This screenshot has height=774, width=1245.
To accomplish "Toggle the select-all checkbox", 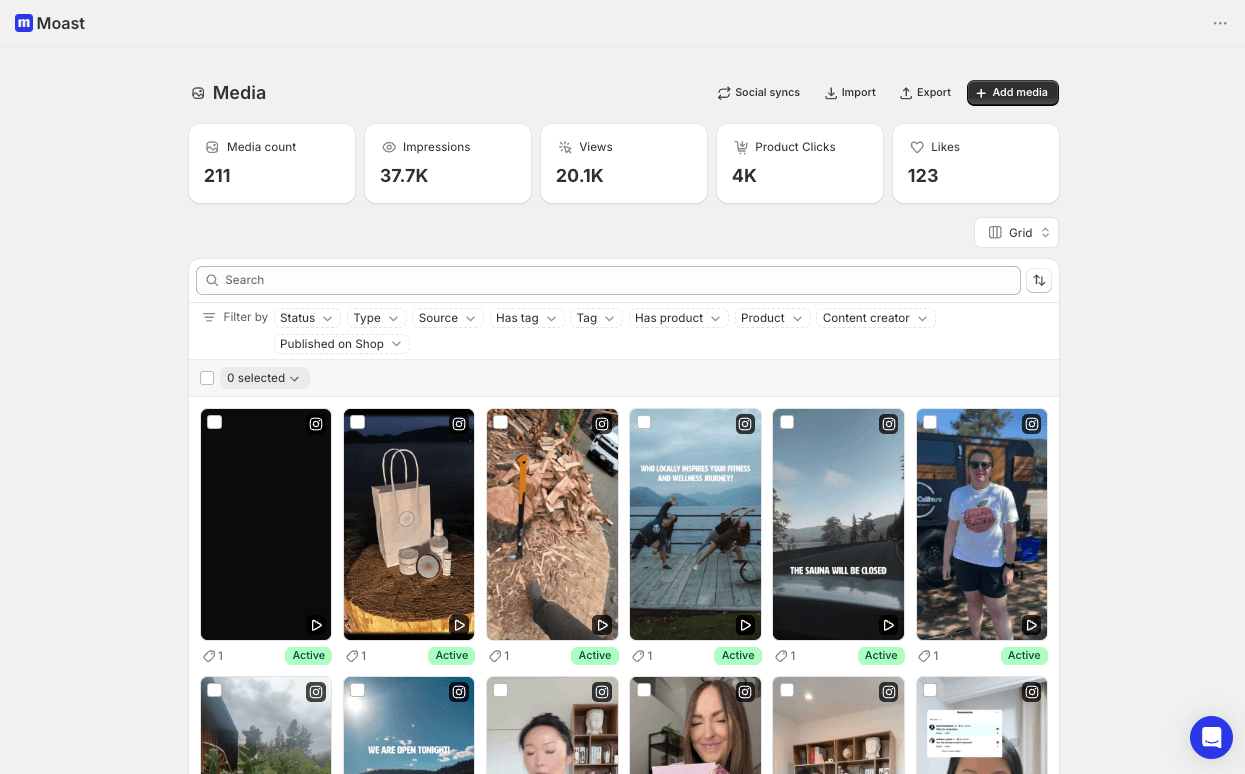I will 207,378.
